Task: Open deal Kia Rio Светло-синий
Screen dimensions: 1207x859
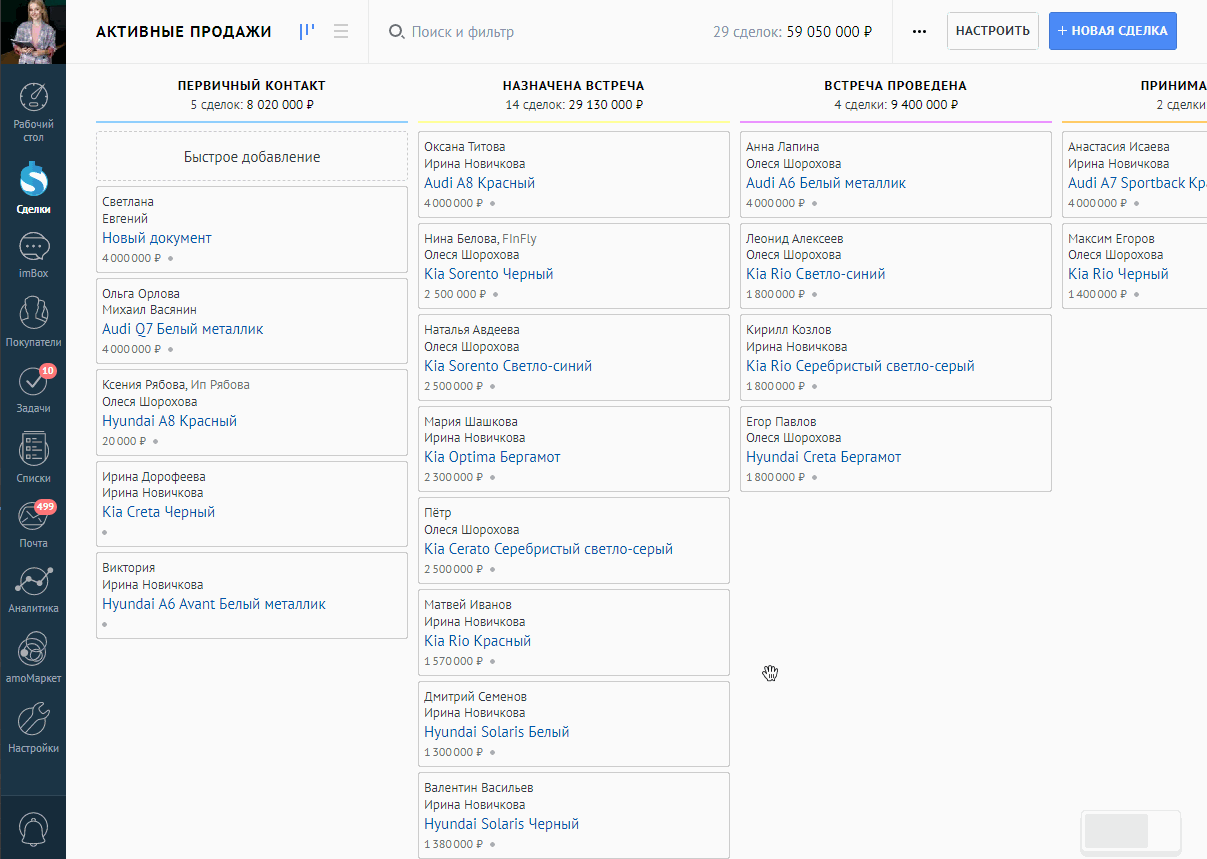Action: [815, 274]
